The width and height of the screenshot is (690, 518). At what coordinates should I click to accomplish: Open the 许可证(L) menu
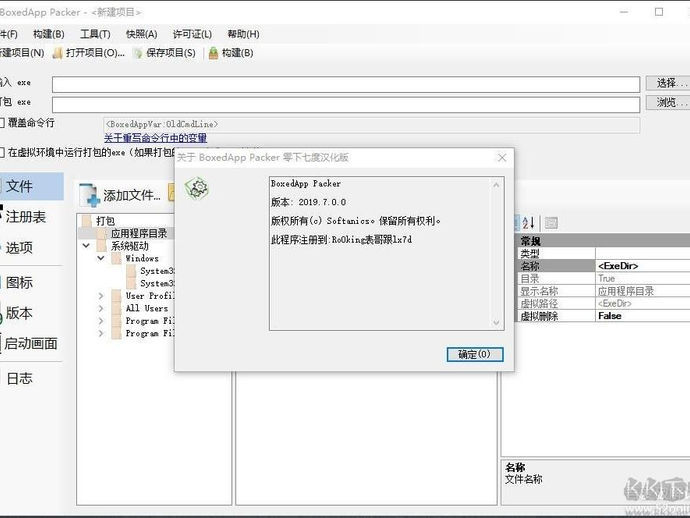(192, 34)
